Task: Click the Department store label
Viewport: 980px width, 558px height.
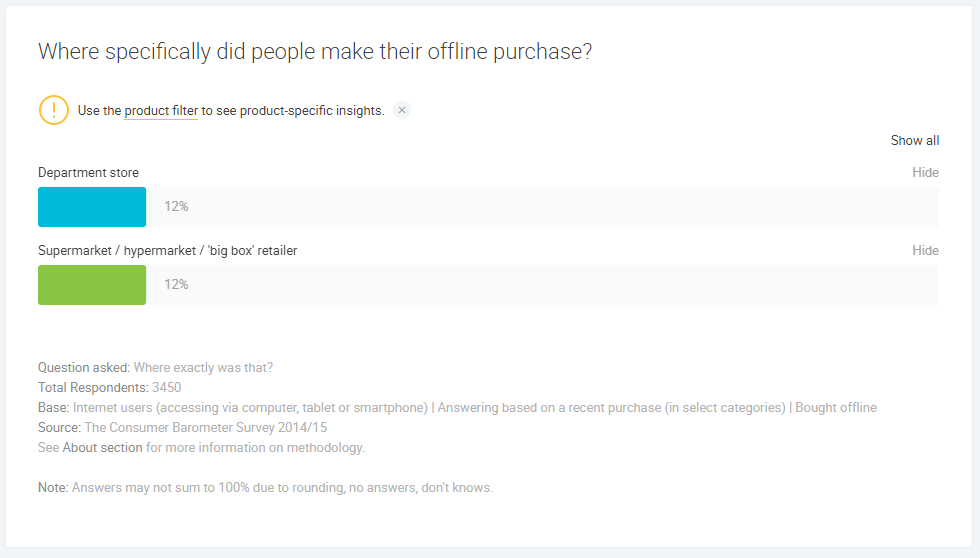Action: [x=88, y=173]
